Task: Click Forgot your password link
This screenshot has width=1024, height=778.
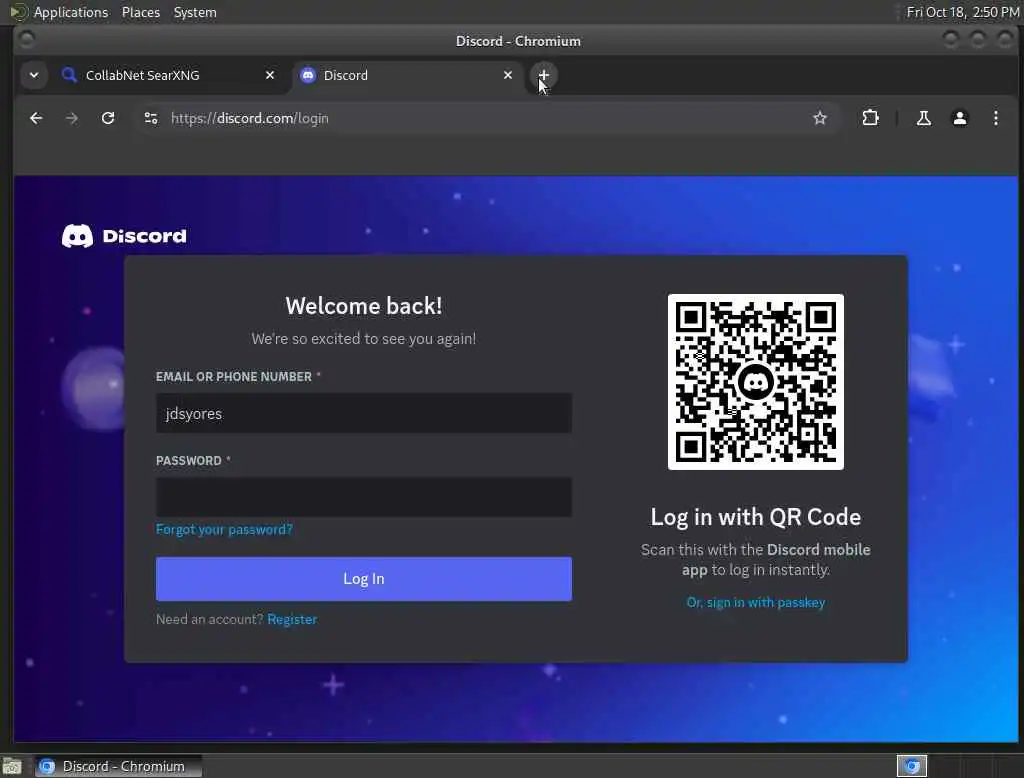Action: click(224, 529)
